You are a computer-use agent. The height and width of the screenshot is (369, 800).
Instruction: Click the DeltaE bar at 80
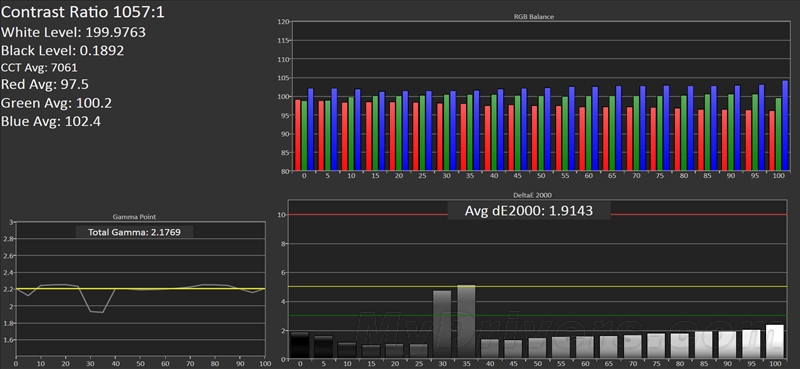(x=680, y=346)
